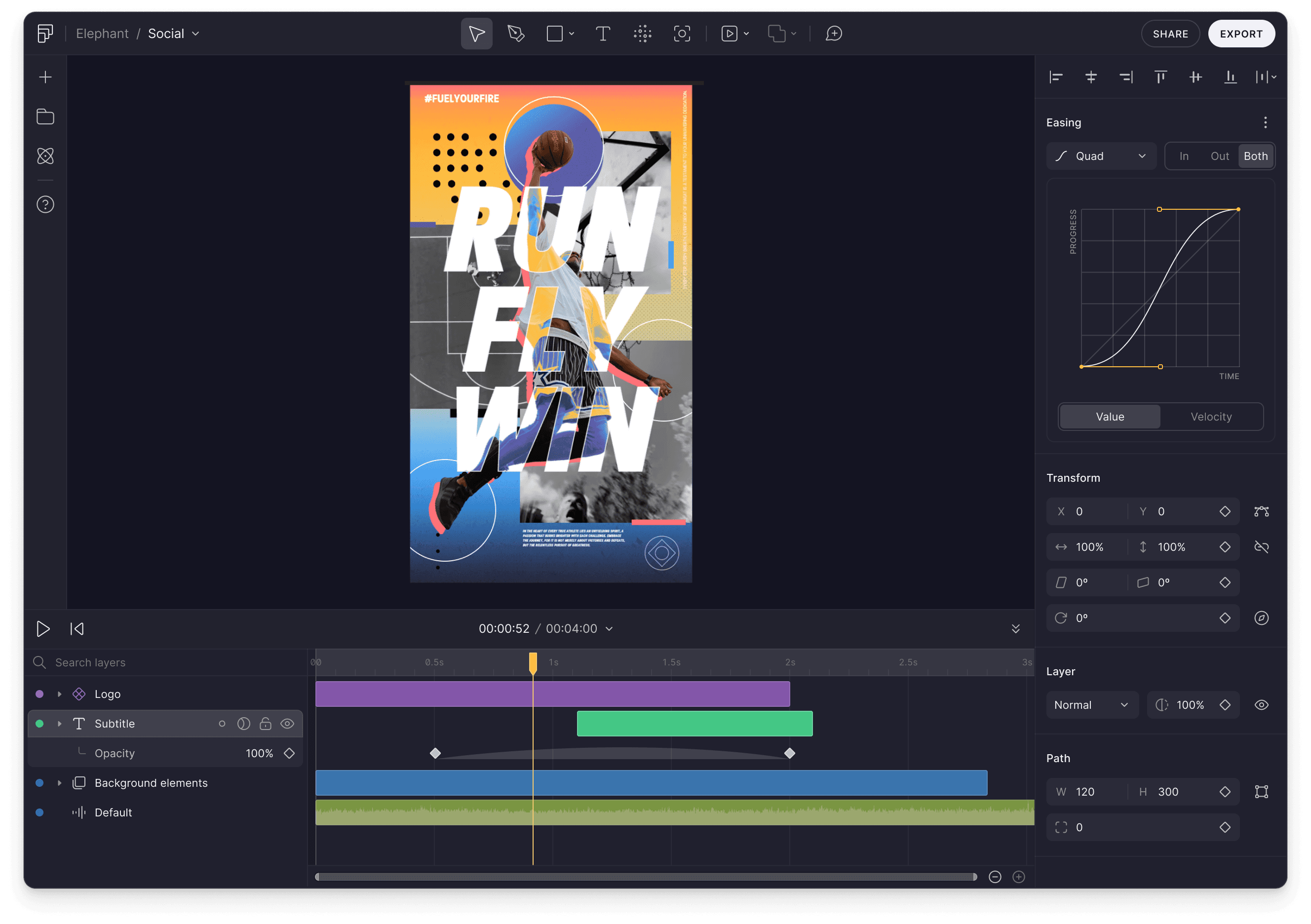Screen dimensions: 1311x924
Task: Click the align bottom icon
Action: [x=1231, y=77]
